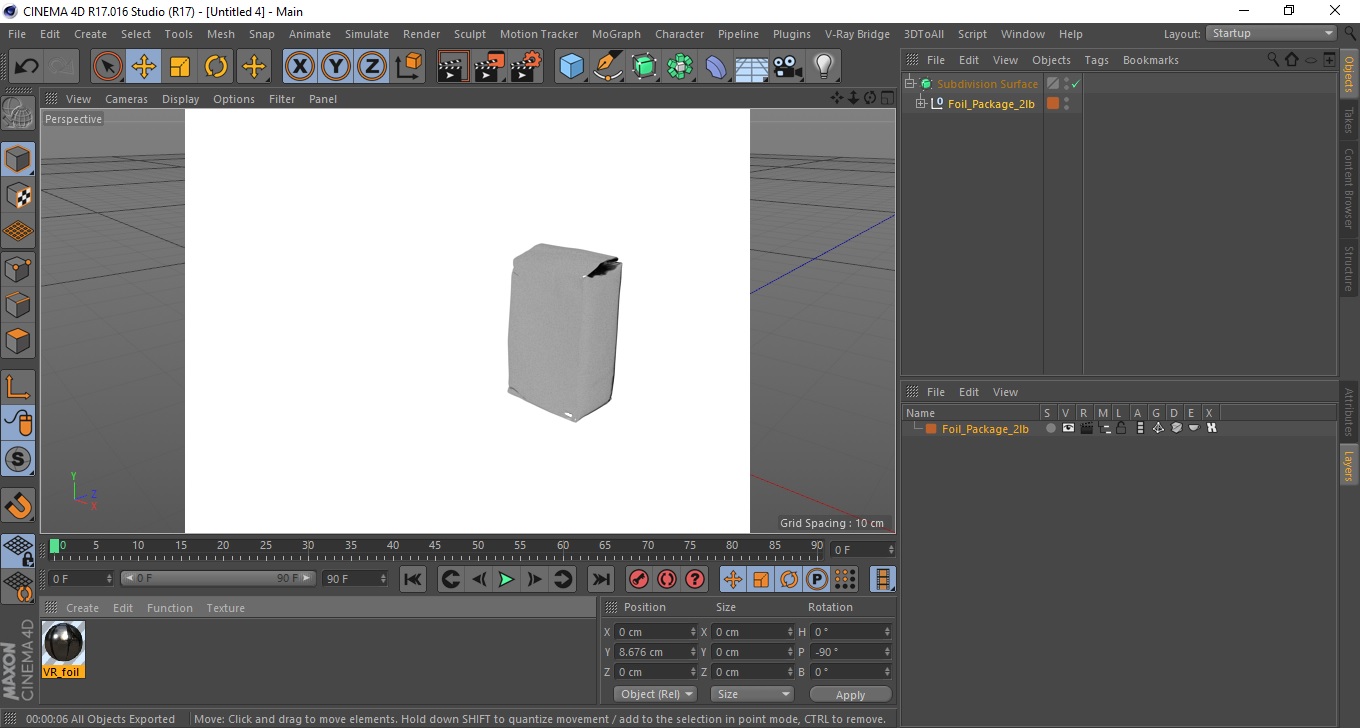
Task: Click timeline ruler at frame 45
Action: coord(436,546)
